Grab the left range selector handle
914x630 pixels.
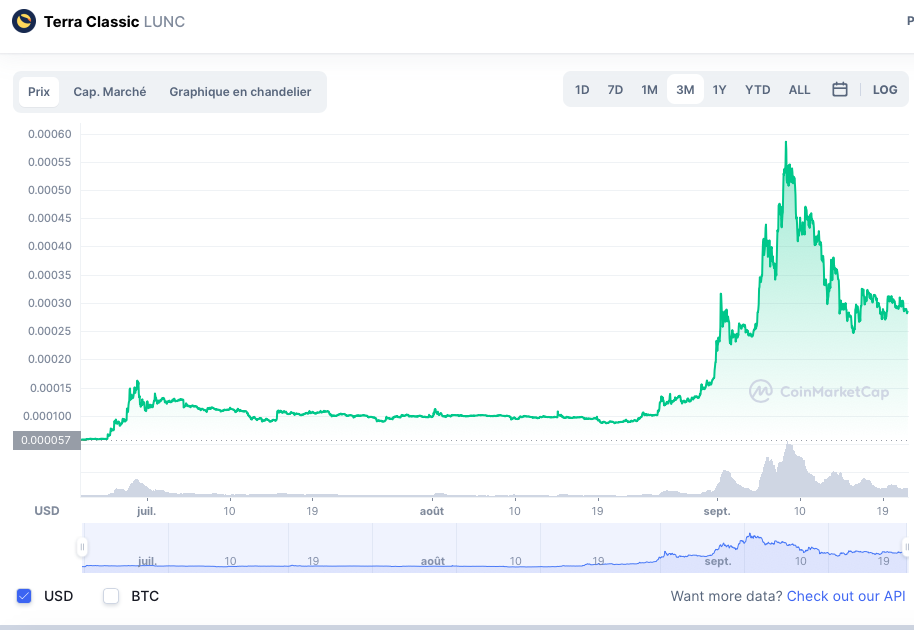(82, 547)
